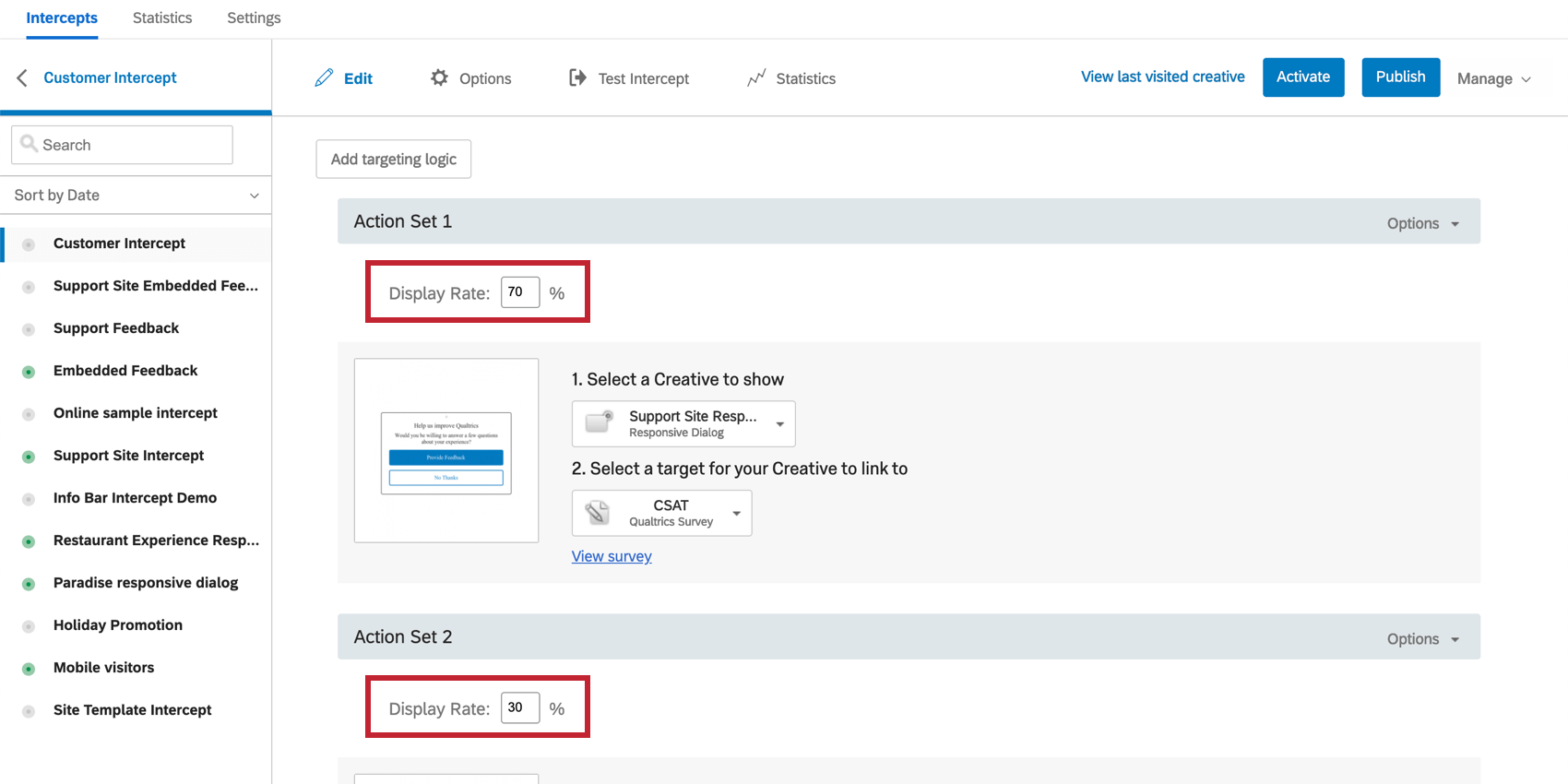The width and height of the screenshot is (1568, 784).
Task: Open the Settings tab
Action: (254, 18)
